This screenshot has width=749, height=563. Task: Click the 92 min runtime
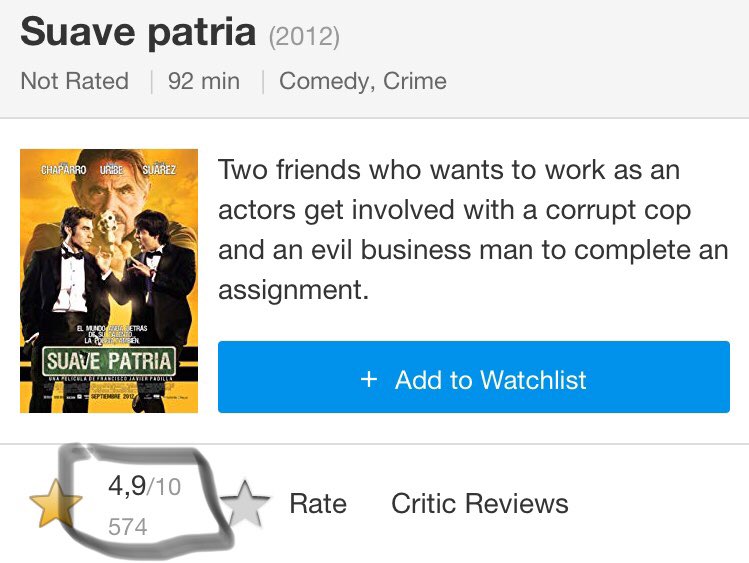(204, 81)
